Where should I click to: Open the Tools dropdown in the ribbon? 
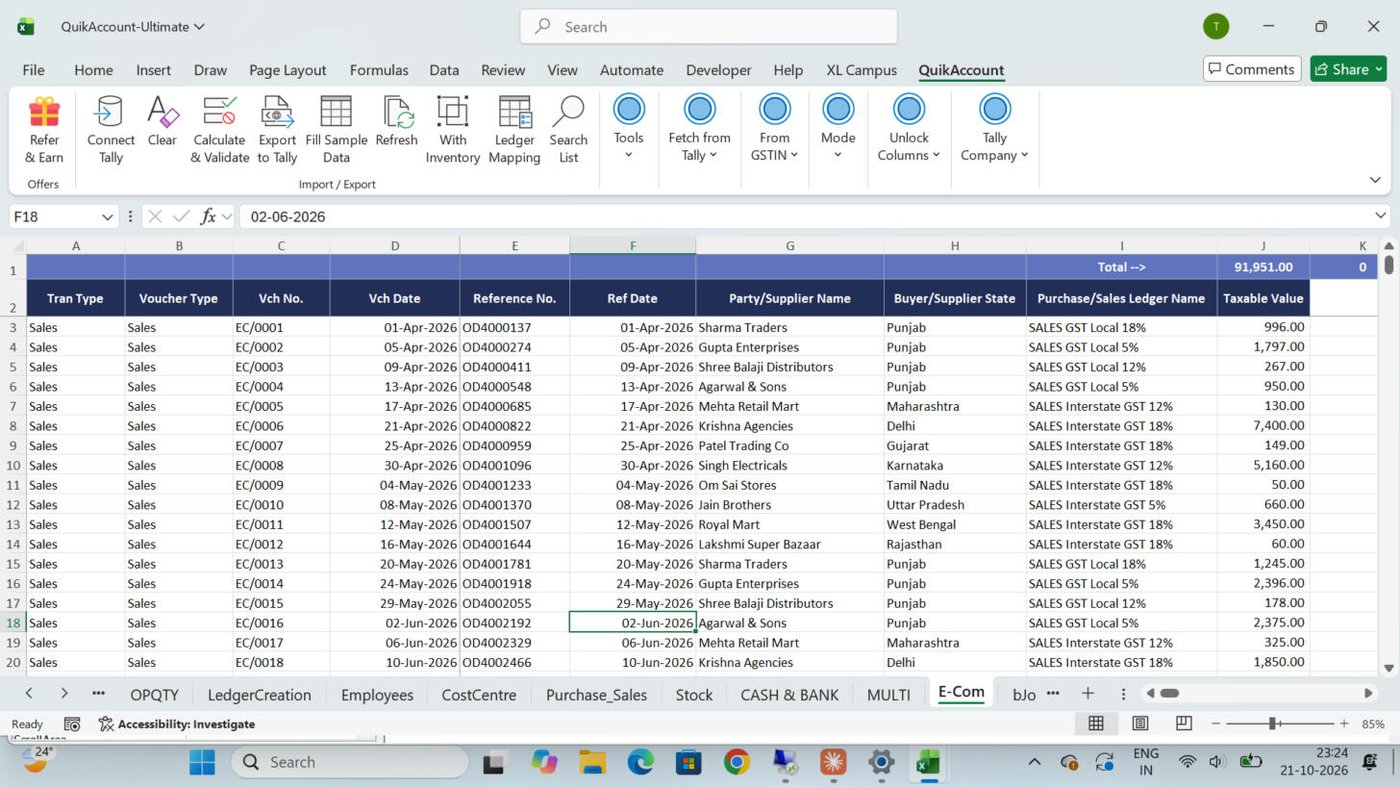coord(628,128)
